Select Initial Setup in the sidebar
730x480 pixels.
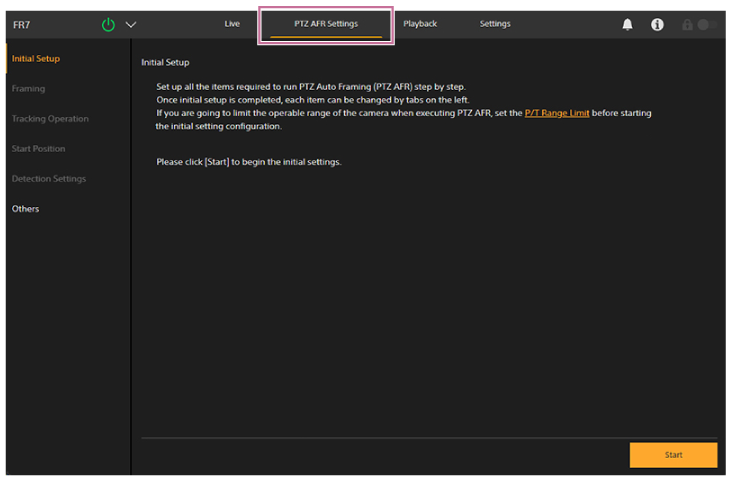point(36,58)
